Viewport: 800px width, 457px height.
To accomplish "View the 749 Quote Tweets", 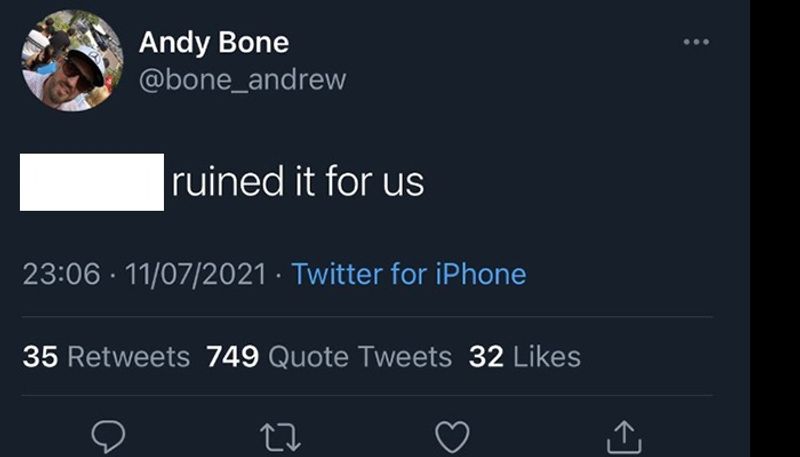I will coord(329,356).
